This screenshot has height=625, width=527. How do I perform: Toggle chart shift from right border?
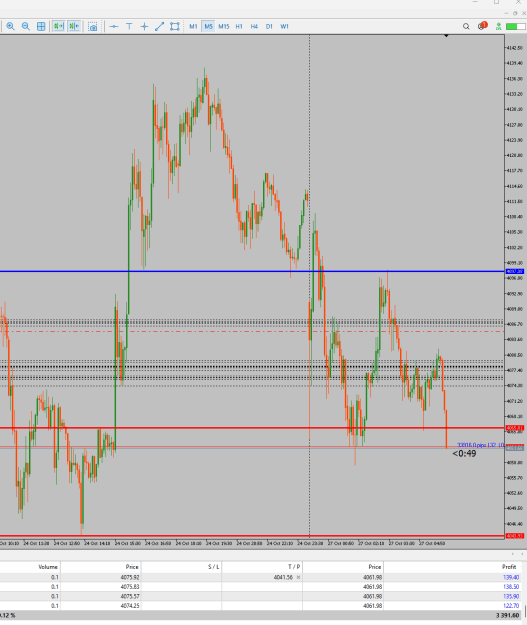[74, 27]
